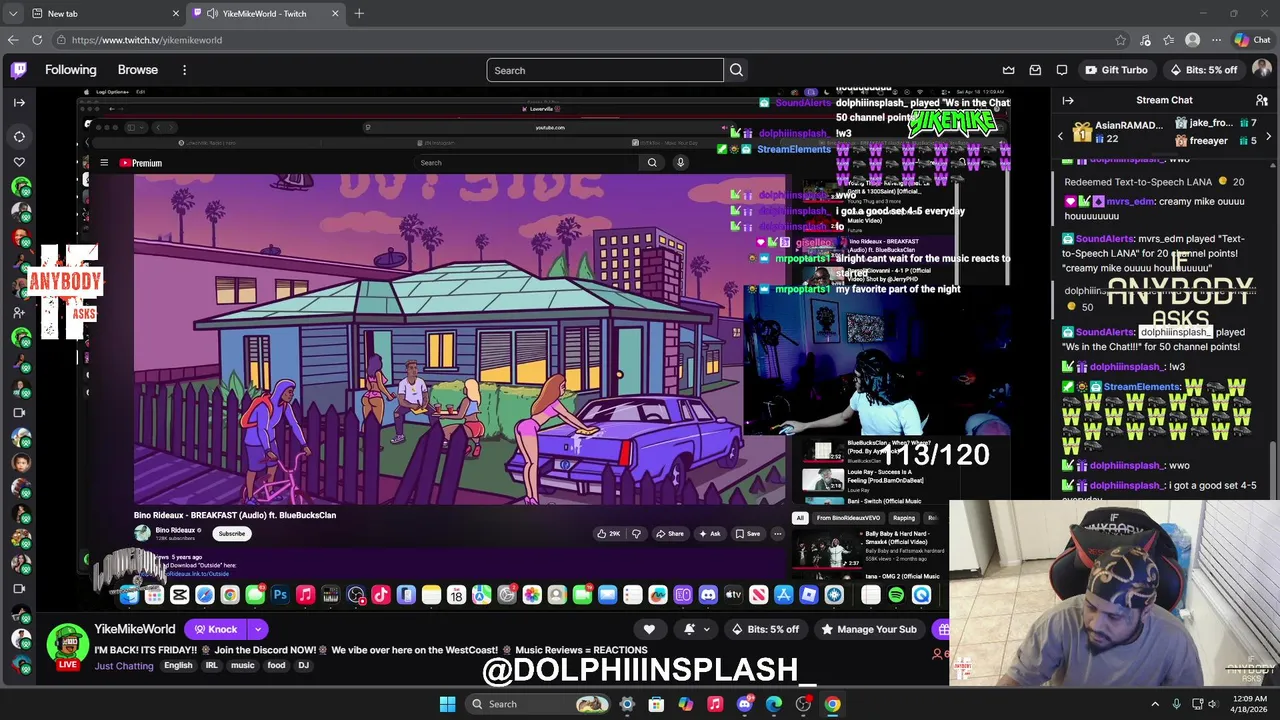Click browser back arrow
This screenshot has height=720, width=1280.
tap(13, 40)
